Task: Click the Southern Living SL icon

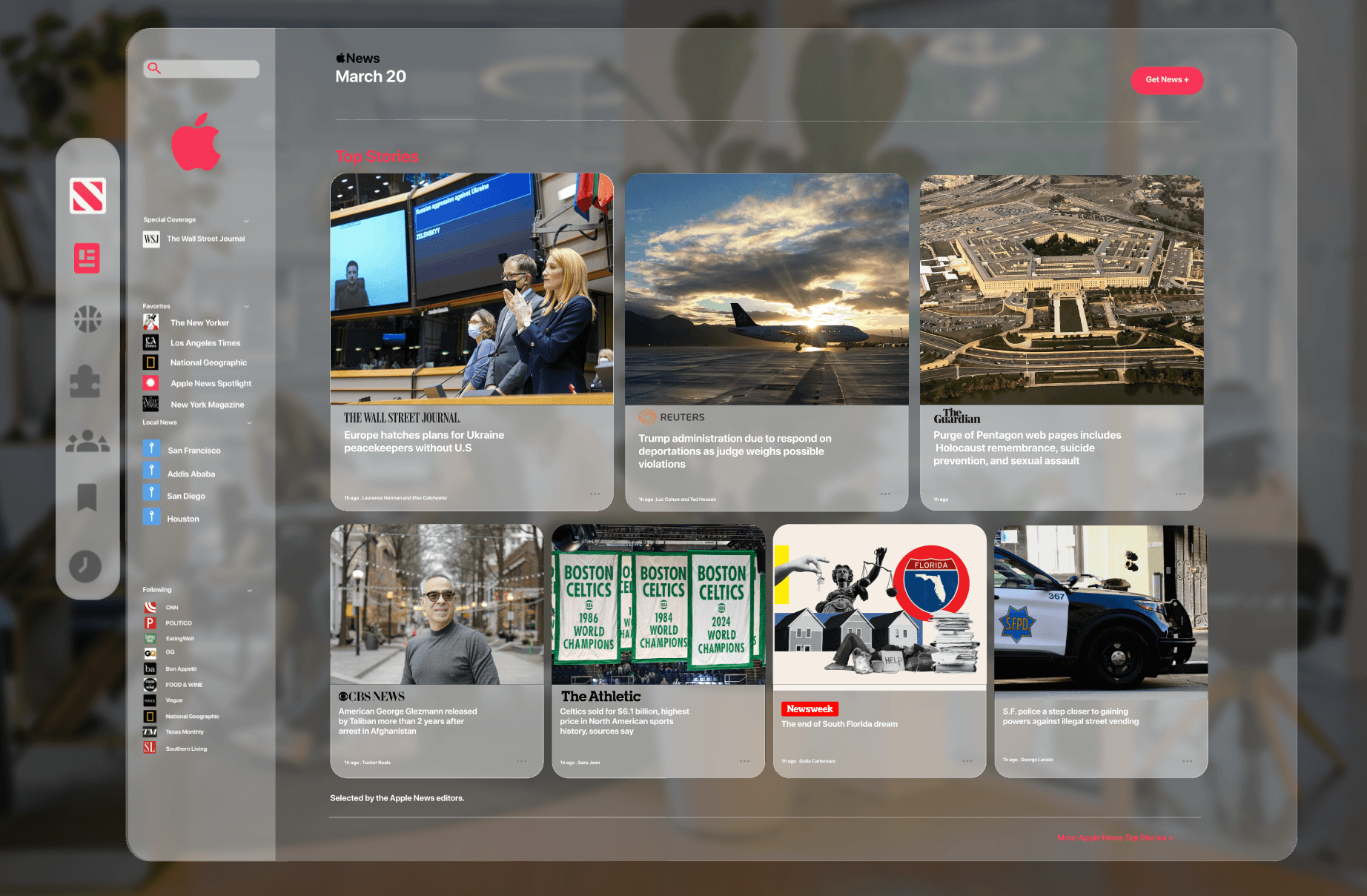Action: coord(150,748)
